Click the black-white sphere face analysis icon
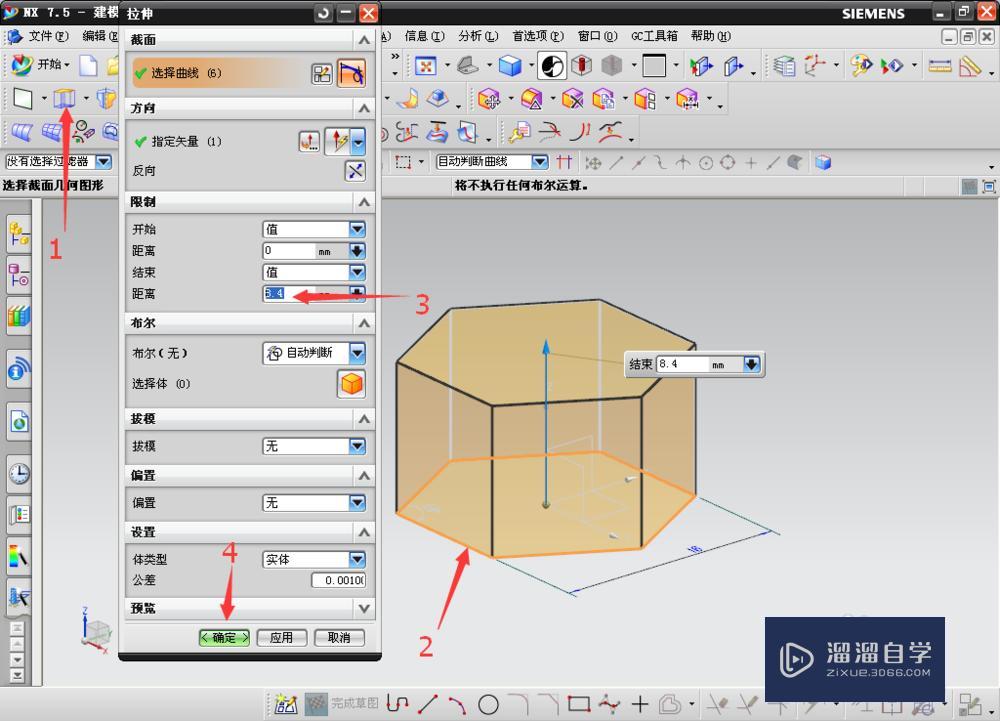The width and height of the screenshot is (1000, 721). tap(552, 65)
